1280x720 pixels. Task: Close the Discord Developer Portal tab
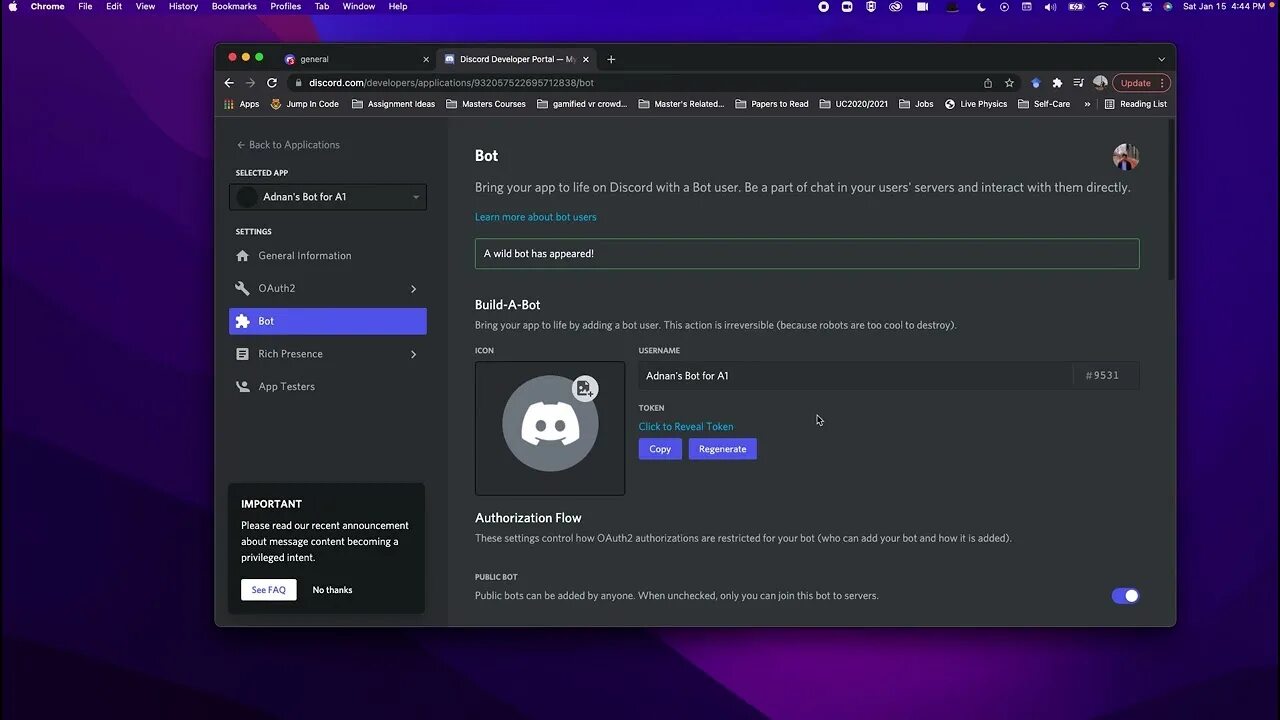[x=587, y=59]
